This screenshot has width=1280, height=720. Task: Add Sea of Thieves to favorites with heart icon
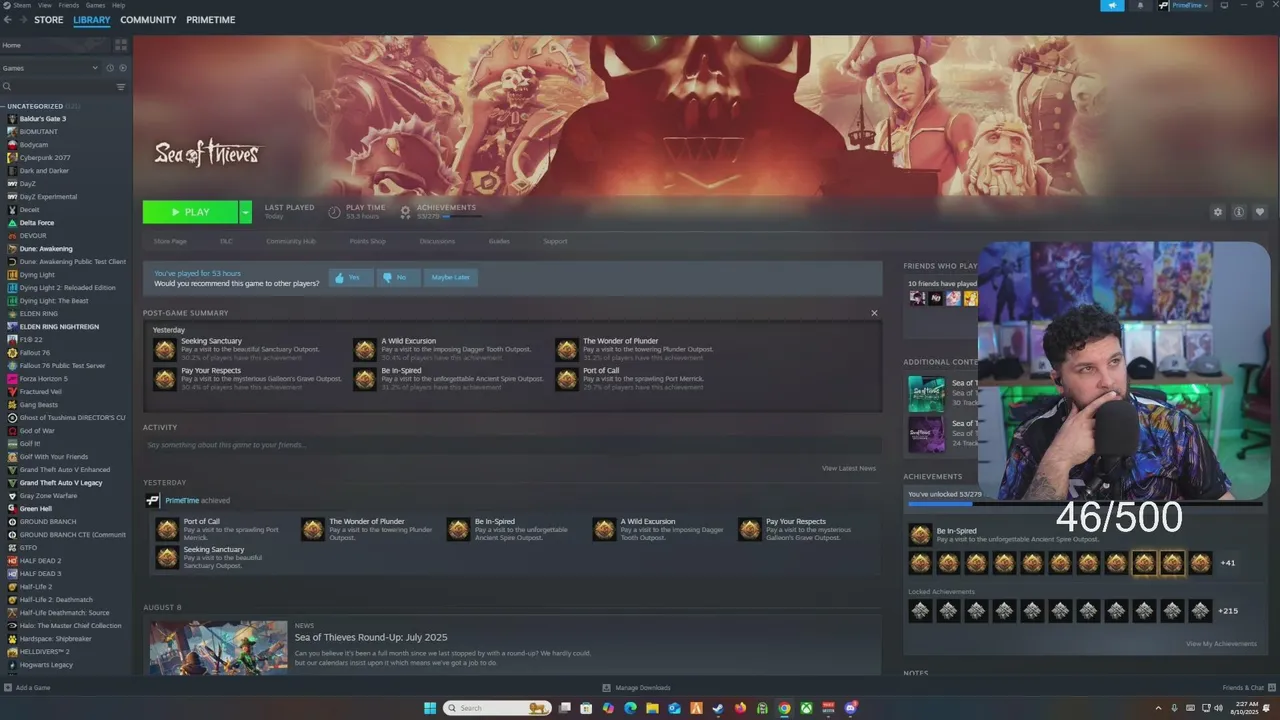click(x=1260, y=212)
